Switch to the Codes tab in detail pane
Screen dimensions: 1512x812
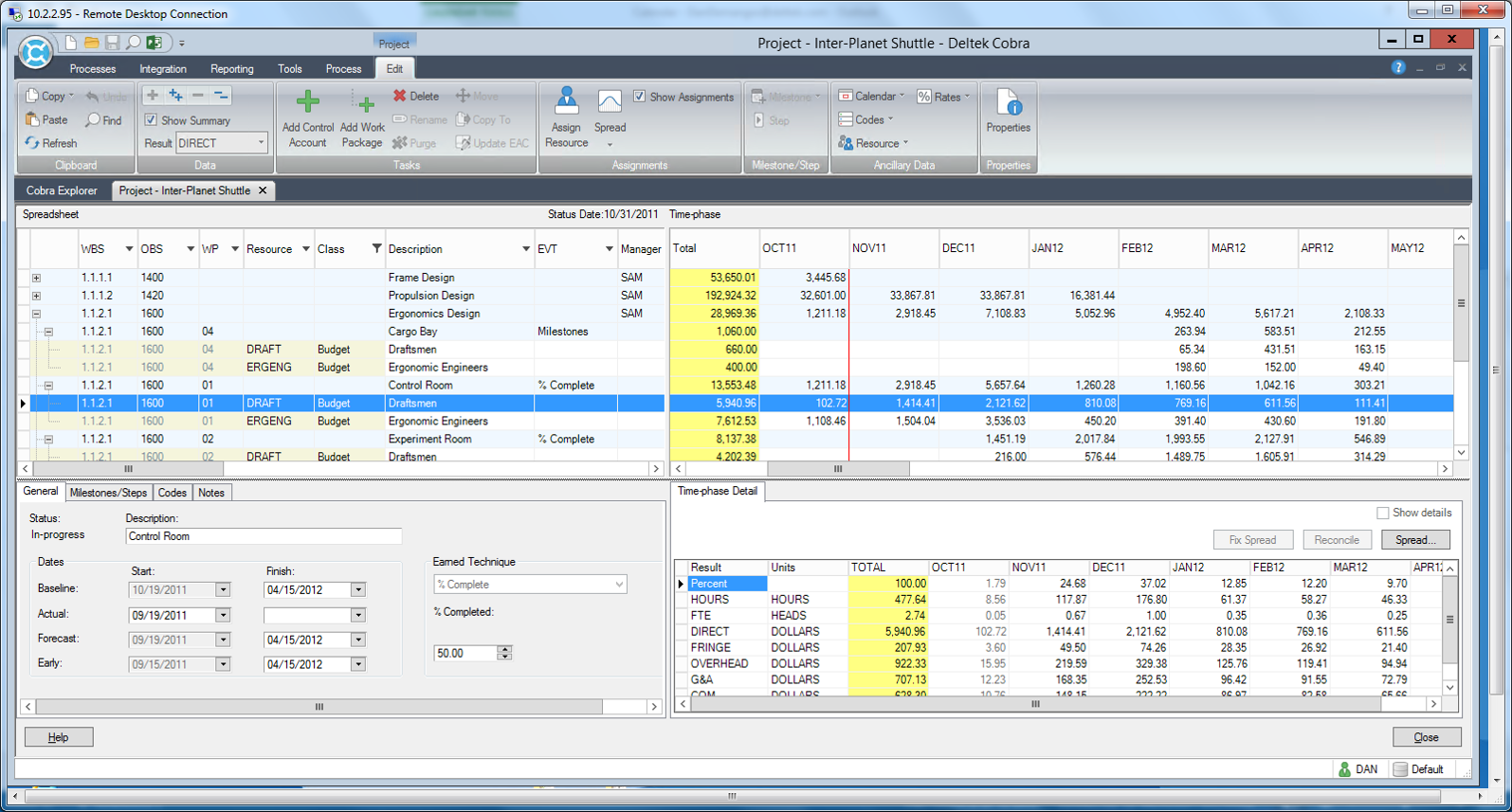[x=173, y=493]
